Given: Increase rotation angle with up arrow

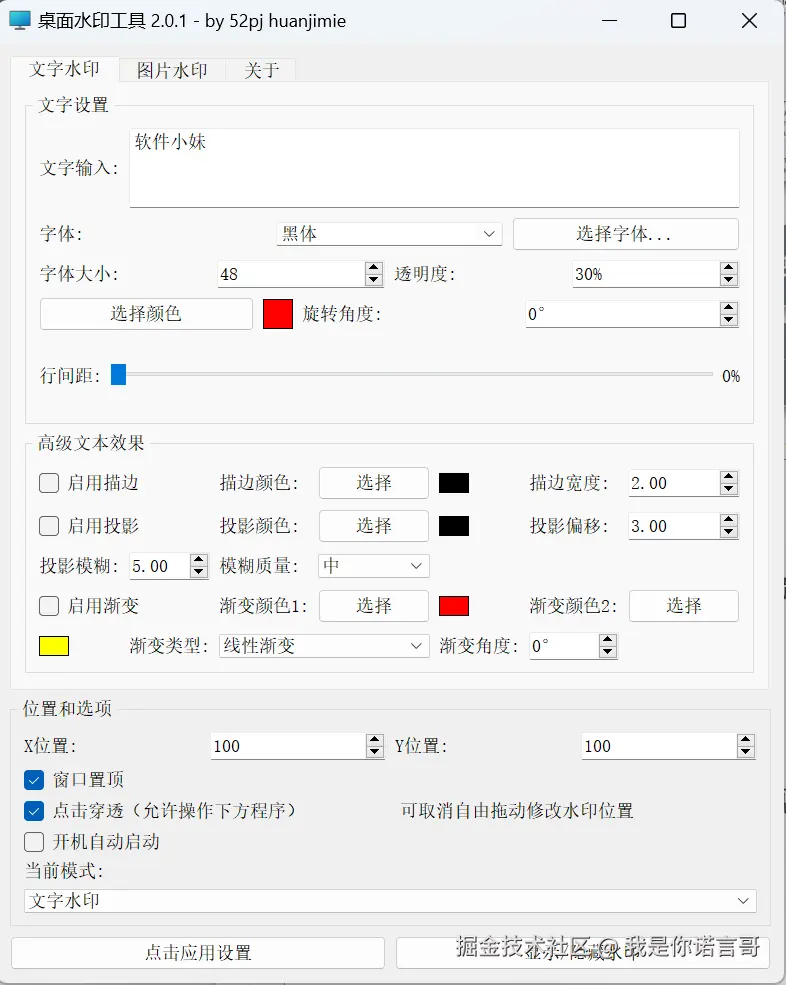Looking at the screenshot, I should click(x=728, y=308).
